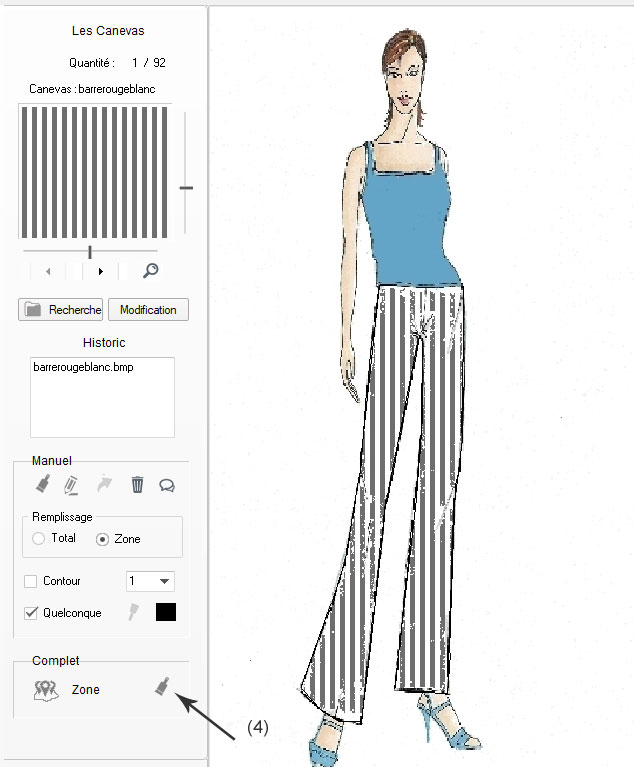Click the map zone icon in Complet
Viewport: 634px width, 767px height.
click(46, 689)
